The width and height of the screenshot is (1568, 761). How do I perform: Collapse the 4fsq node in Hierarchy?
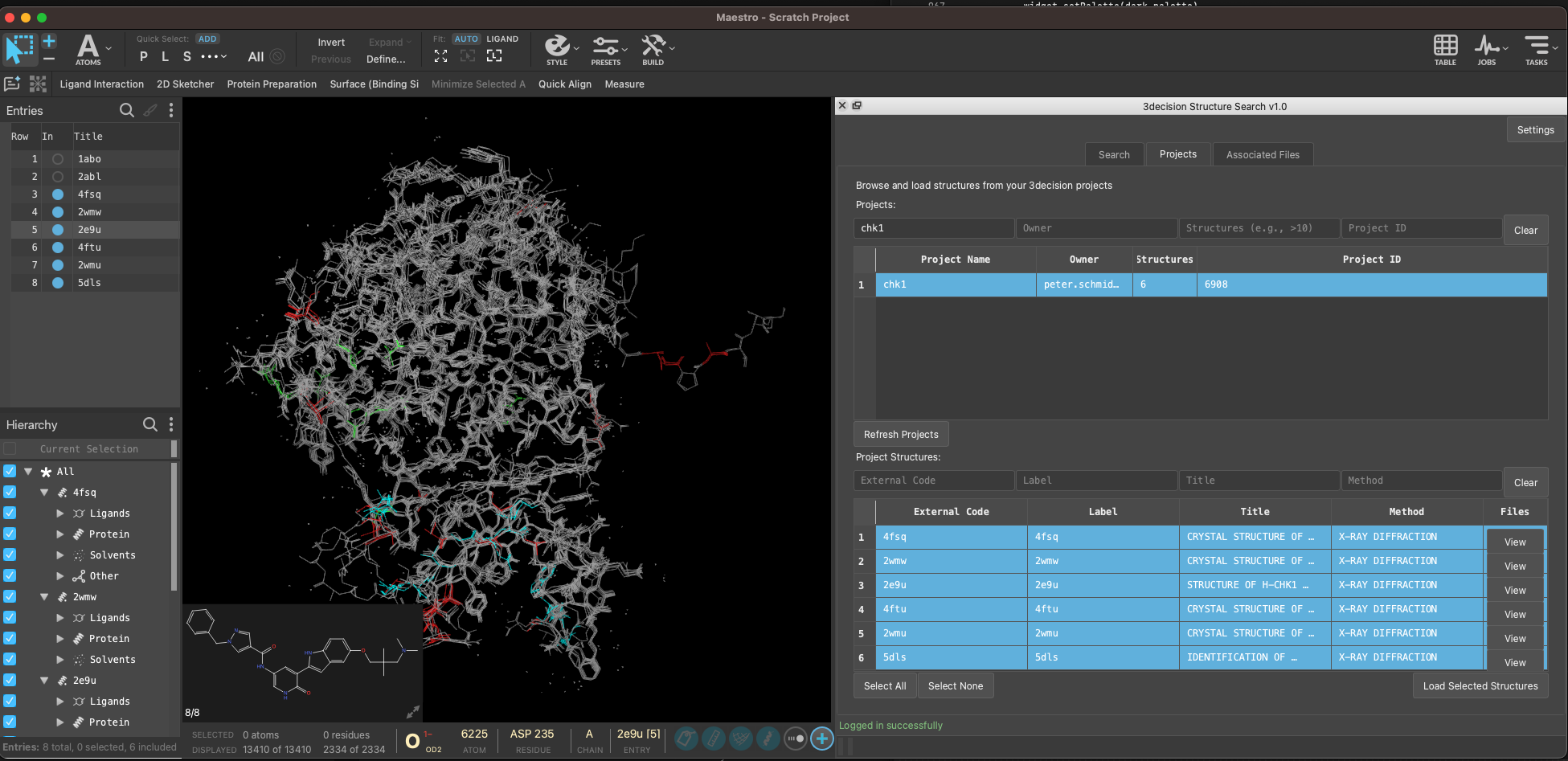tap(44, 493)
